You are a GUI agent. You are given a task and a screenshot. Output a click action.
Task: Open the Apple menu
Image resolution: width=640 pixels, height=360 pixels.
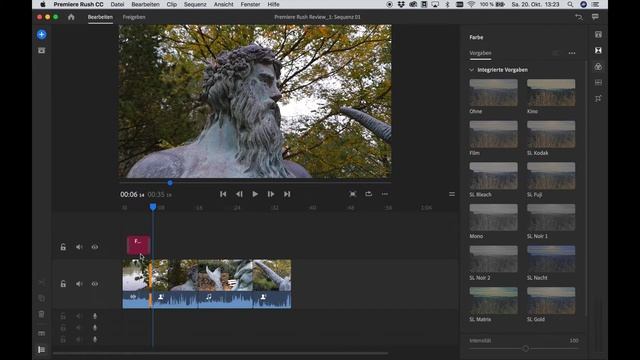point(43,4)
